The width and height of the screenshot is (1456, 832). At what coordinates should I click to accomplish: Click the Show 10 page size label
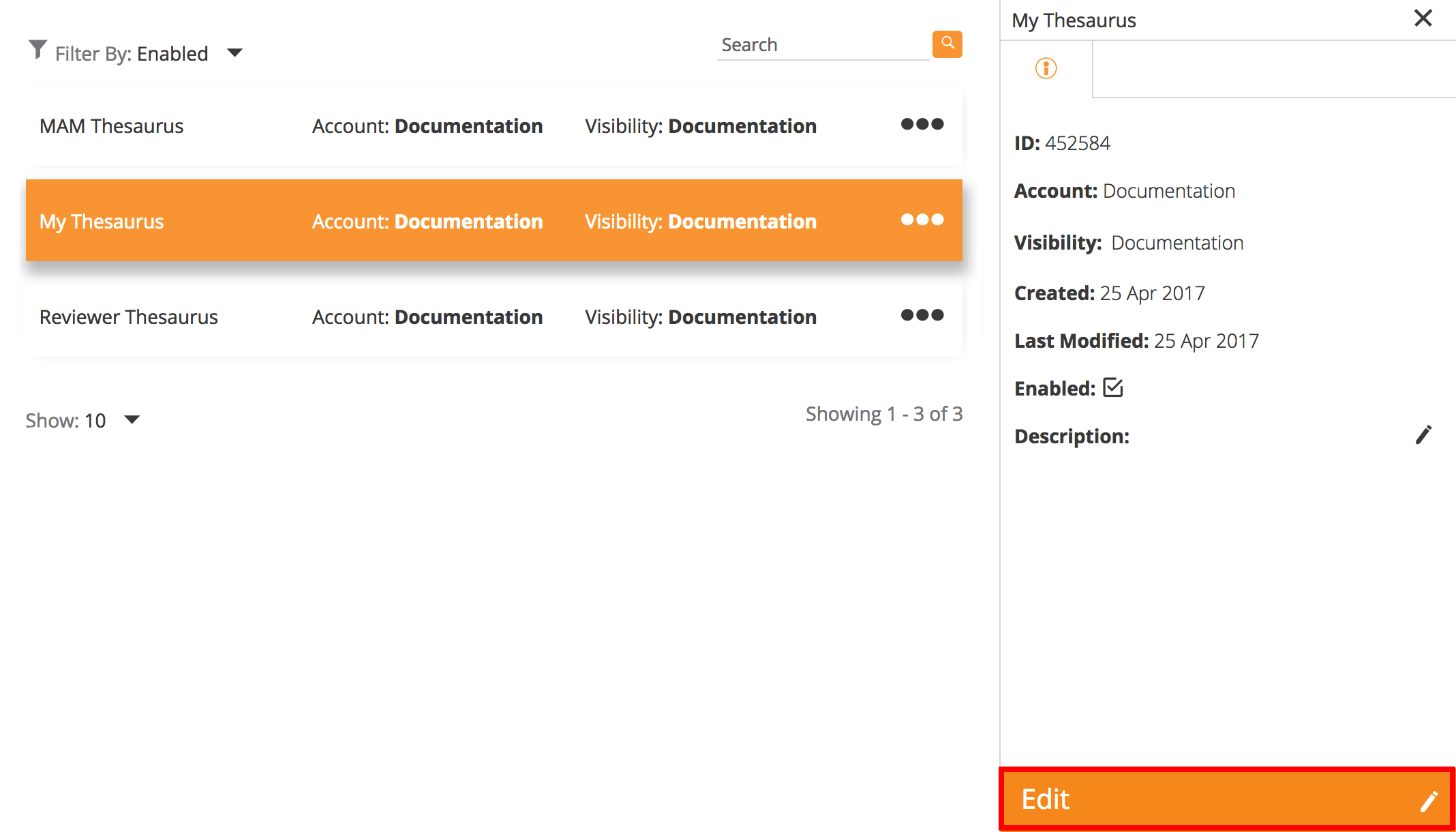pyautogui.click(x=66, y=421)
